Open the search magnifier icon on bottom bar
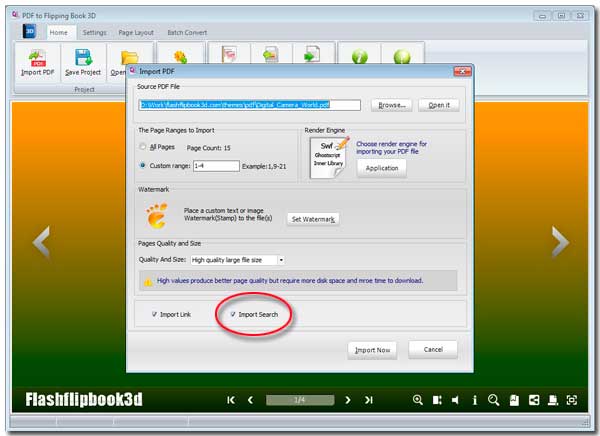This screenshot has width=600, height=436. pos(494,400)
